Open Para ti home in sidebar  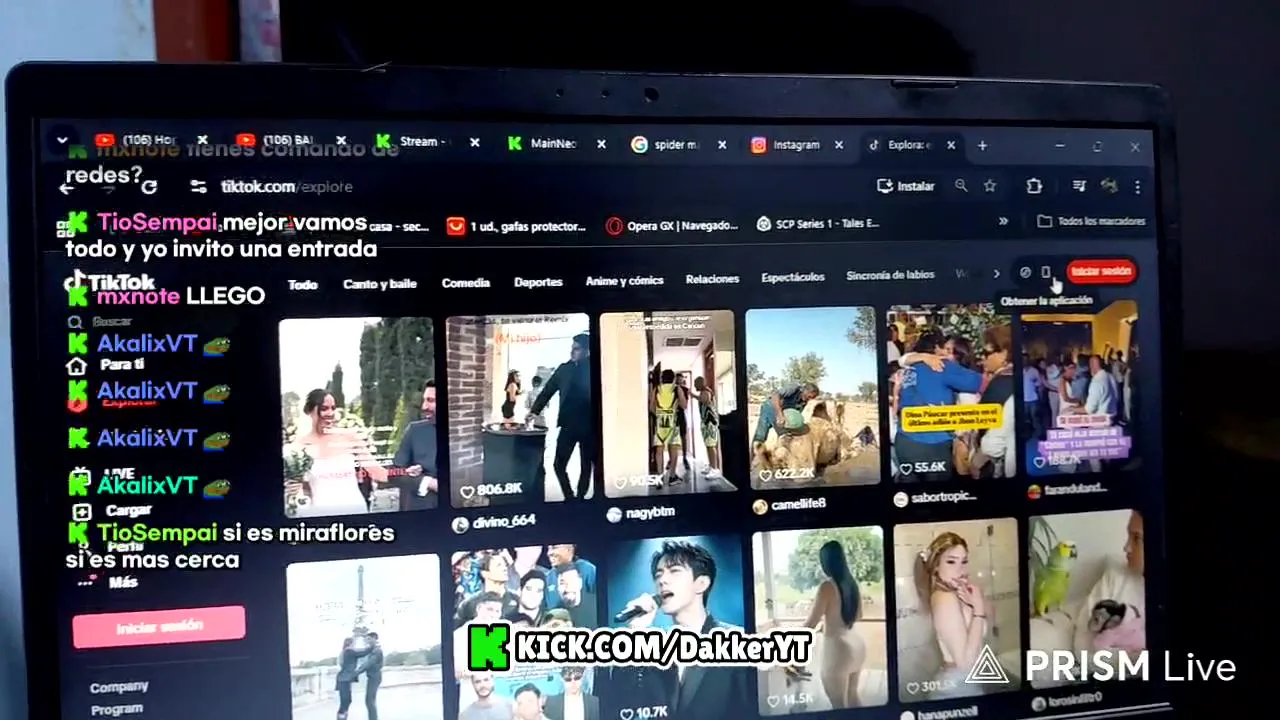point(106,366)
